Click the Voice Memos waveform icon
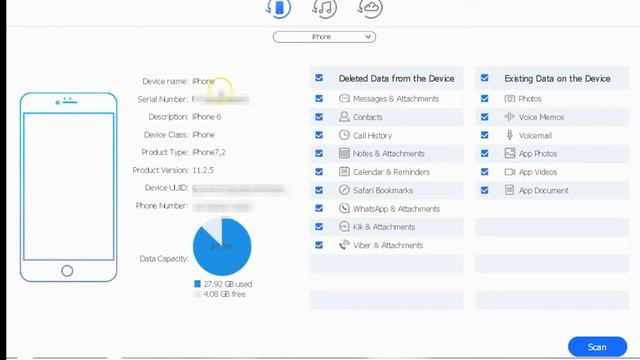The image size is (640, 360). coord(509,117)
